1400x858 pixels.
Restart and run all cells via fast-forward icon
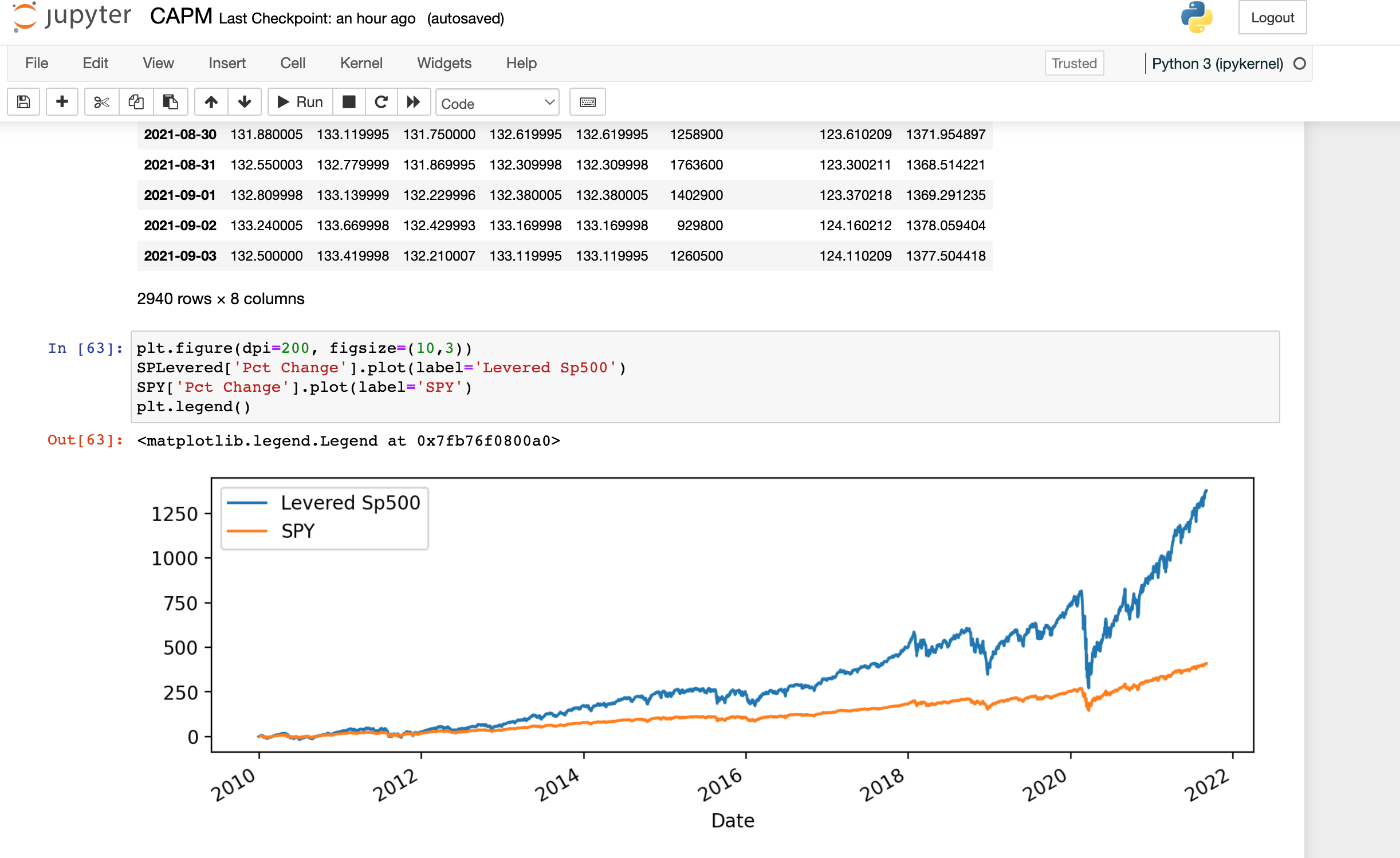coord(414,101)
